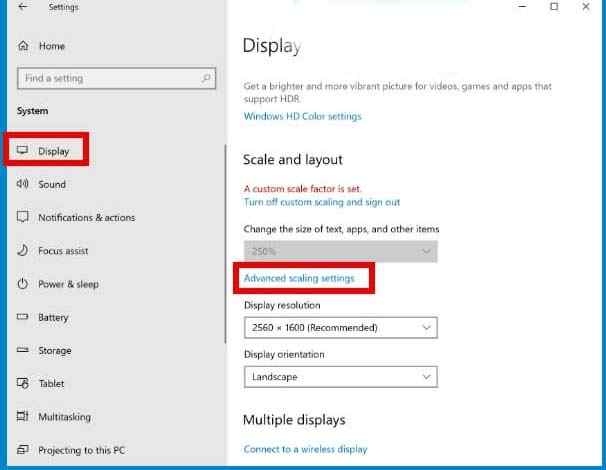The height and width of the screenshot is (470, 606).
Task: Click the Storage drive icon
Action: (22, 350)
